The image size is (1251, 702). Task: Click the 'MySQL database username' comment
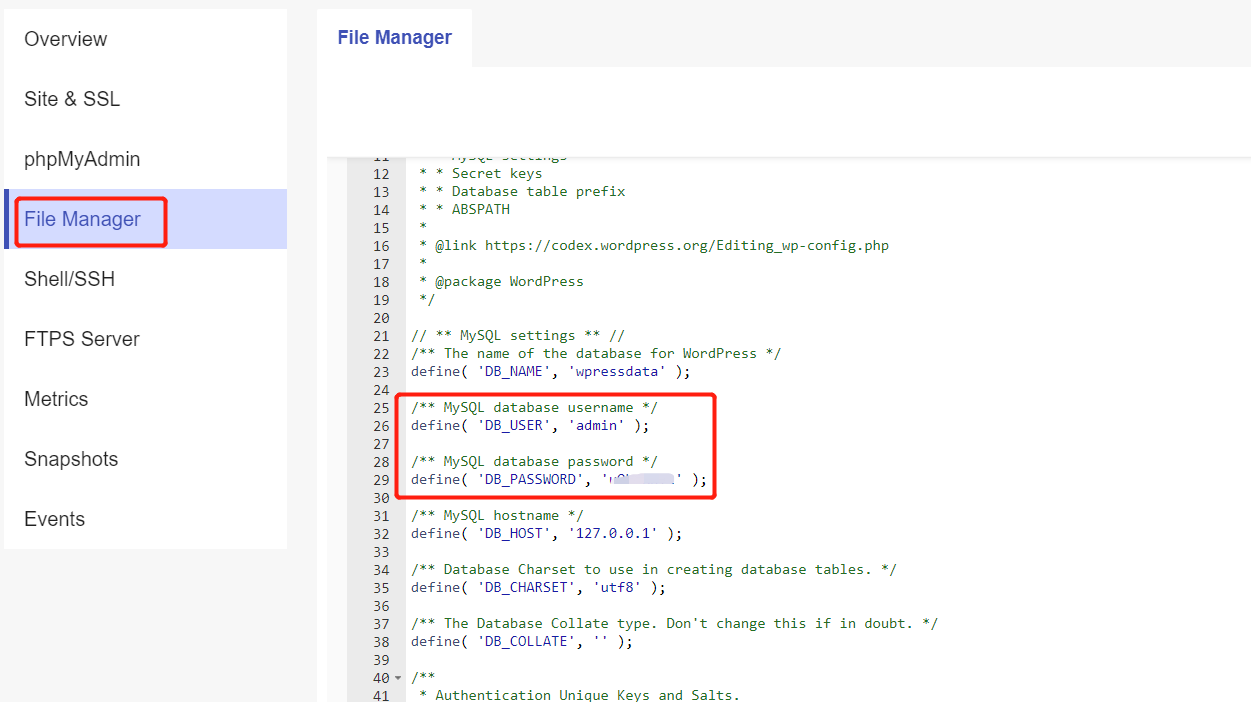click(534, 408)
